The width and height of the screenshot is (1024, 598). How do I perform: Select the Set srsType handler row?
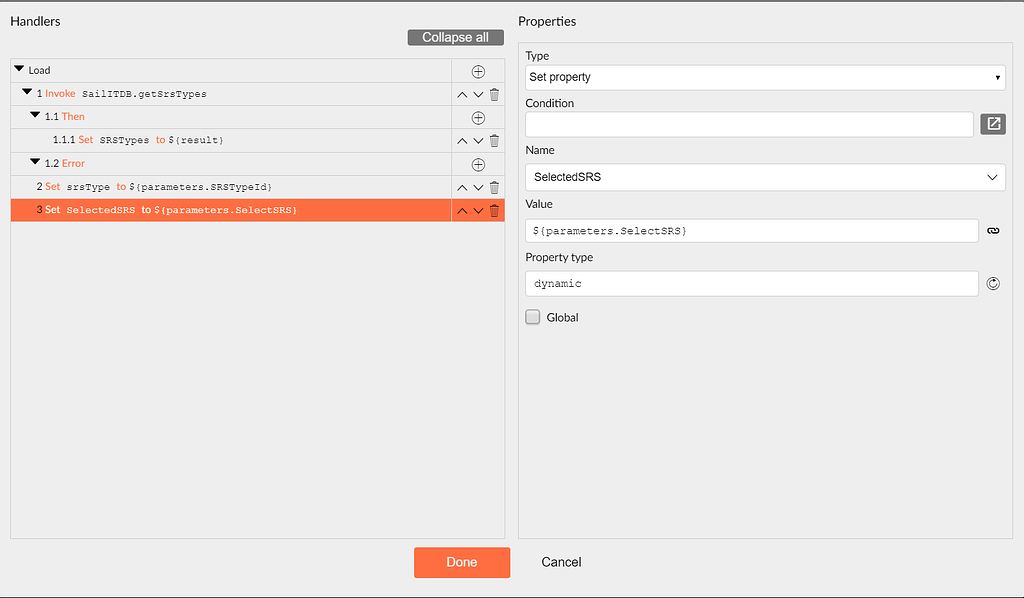click(200, 187)
